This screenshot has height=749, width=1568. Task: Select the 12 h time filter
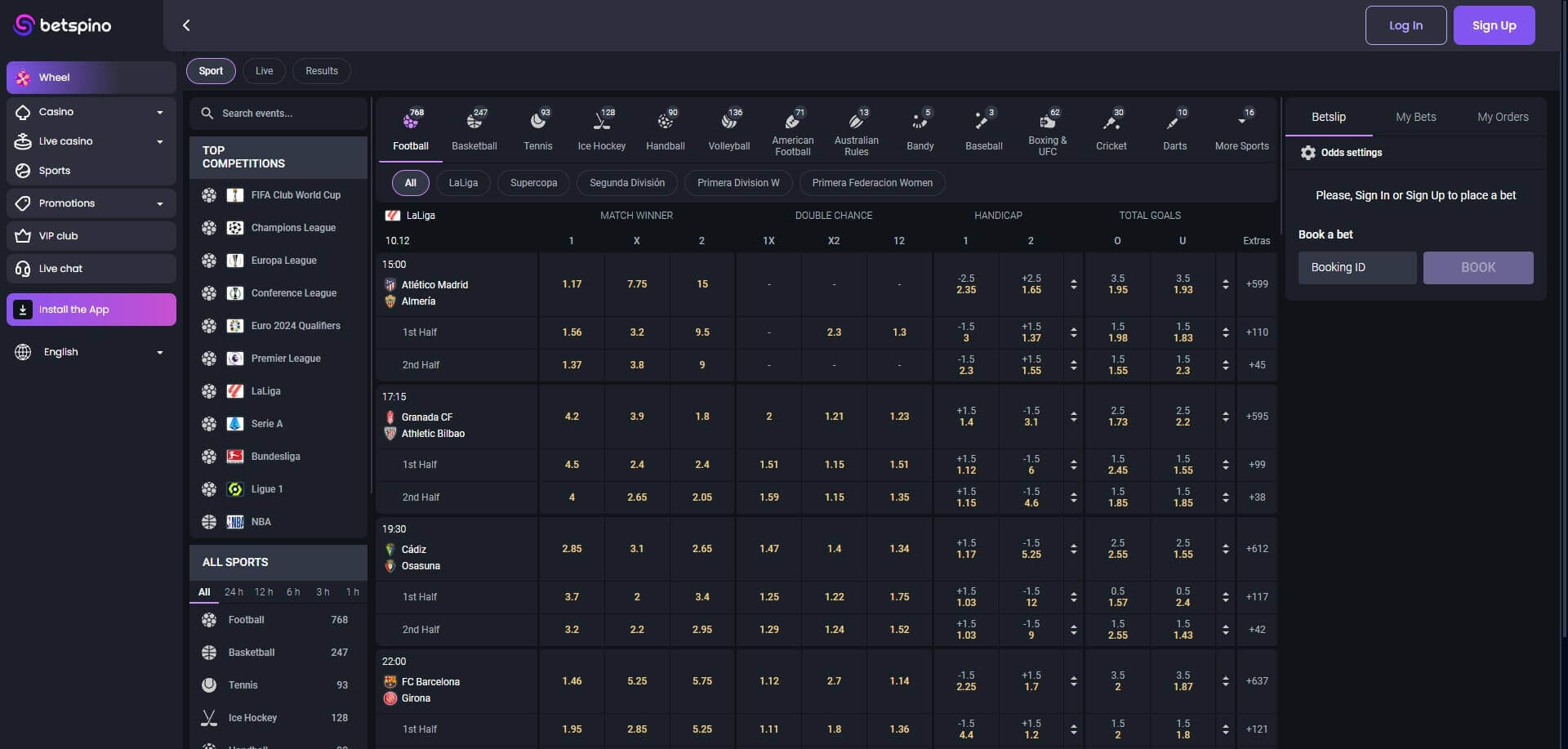(x=264, y=592)
